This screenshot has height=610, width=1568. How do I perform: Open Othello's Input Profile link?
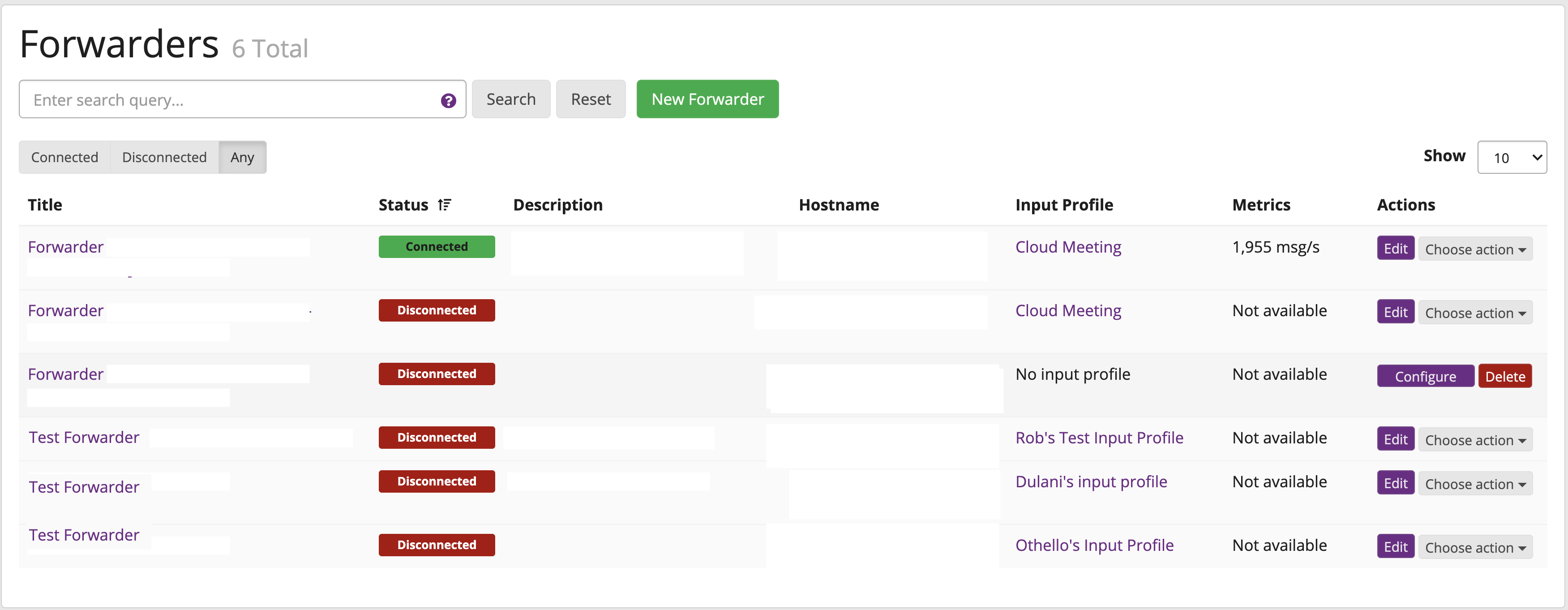pos(1094,545)
